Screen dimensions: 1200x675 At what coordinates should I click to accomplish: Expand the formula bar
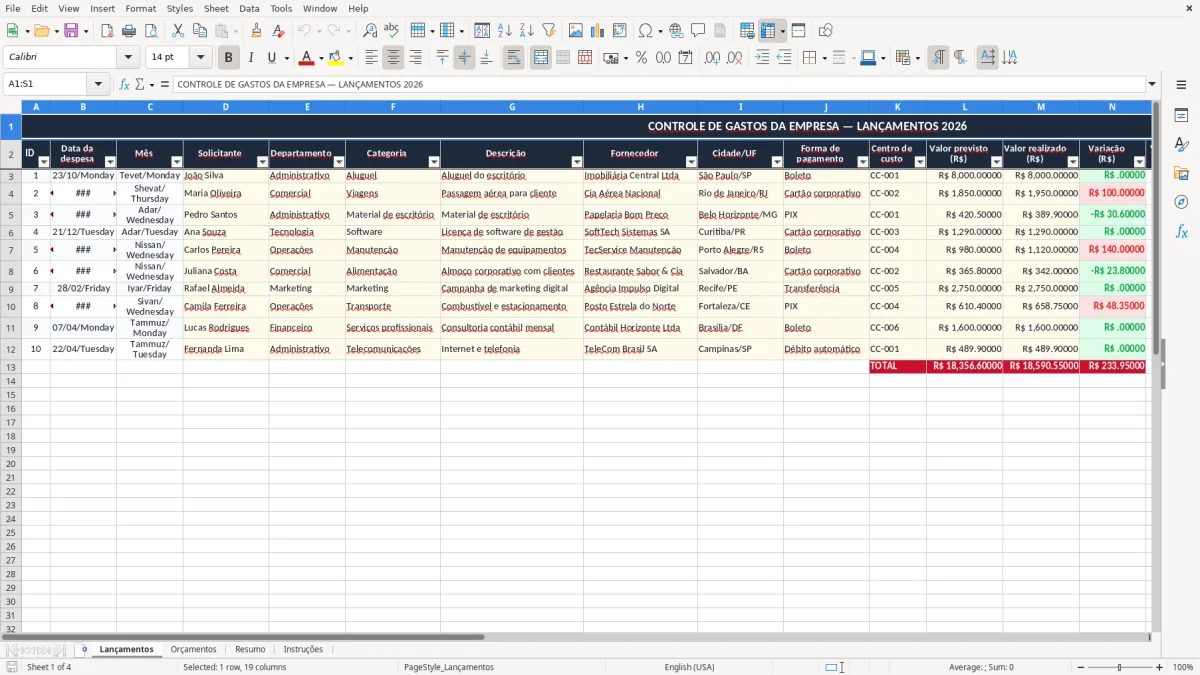pyautogui.click(x=1152, y=84)
